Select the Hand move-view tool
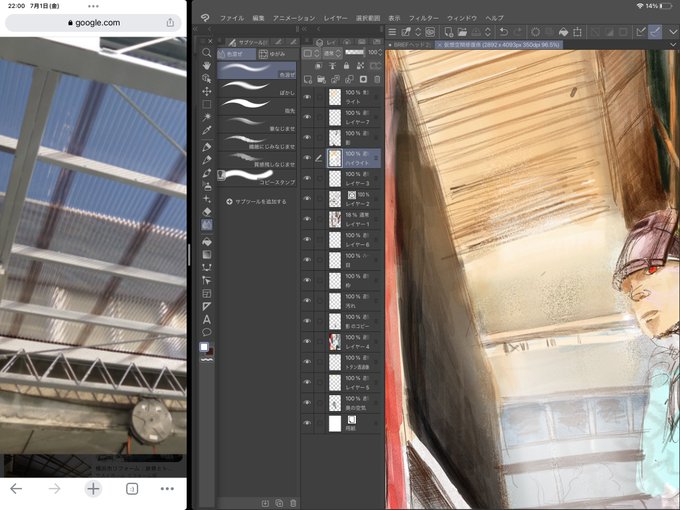The image size is (680, 510). (x=206, y=65)
